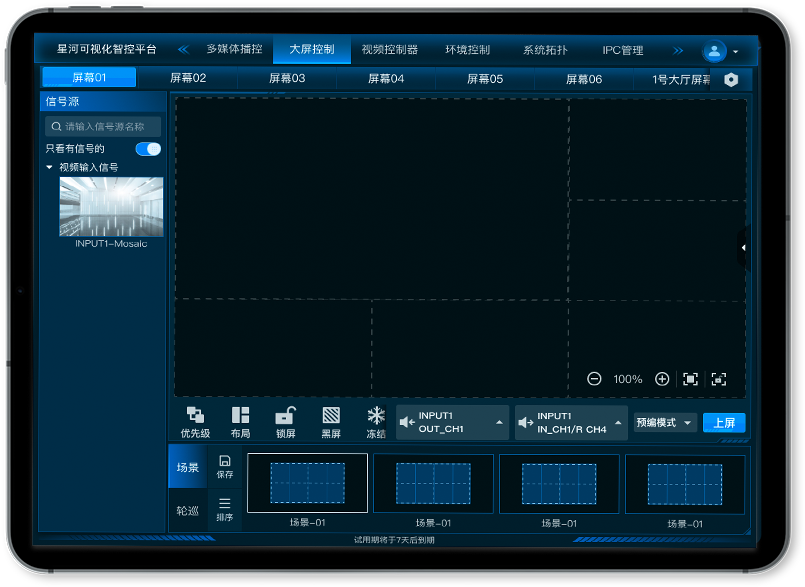The height and width of the screenshot is (587, 805).
Task: Click the 优先级 priority icon
Action: (195, 416)
